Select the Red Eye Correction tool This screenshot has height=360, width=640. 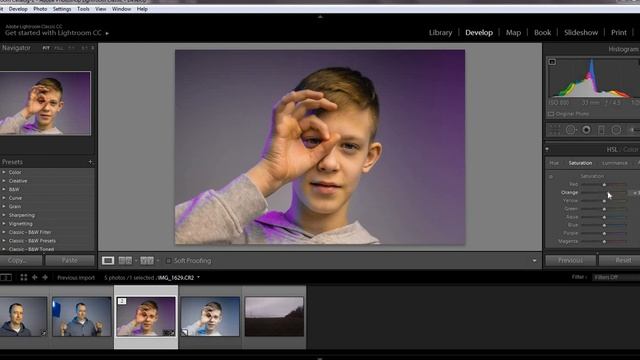pyautogui.click(x=586, y=130)
